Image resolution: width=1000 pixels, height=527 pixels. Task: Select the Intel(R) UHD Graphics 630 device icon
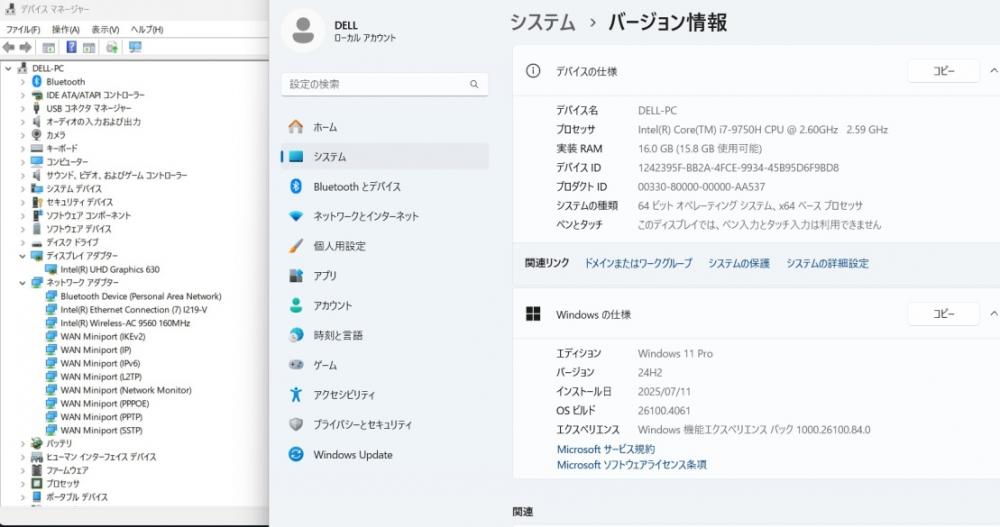[51, 269]
